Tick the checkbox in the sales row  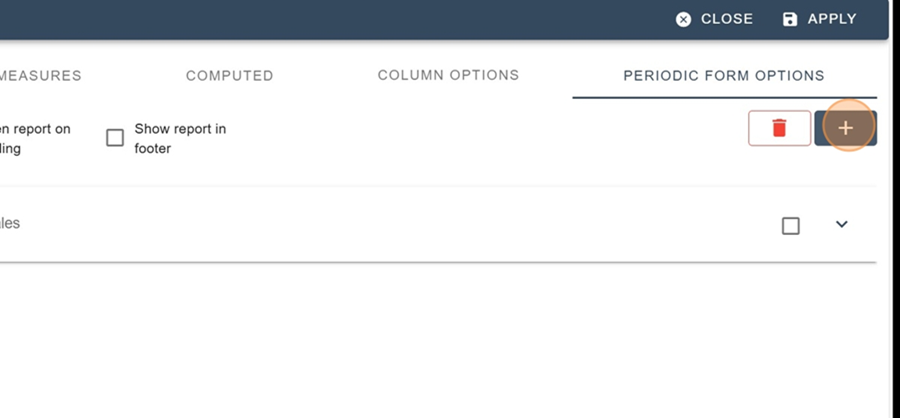click(x=791, y=226)
